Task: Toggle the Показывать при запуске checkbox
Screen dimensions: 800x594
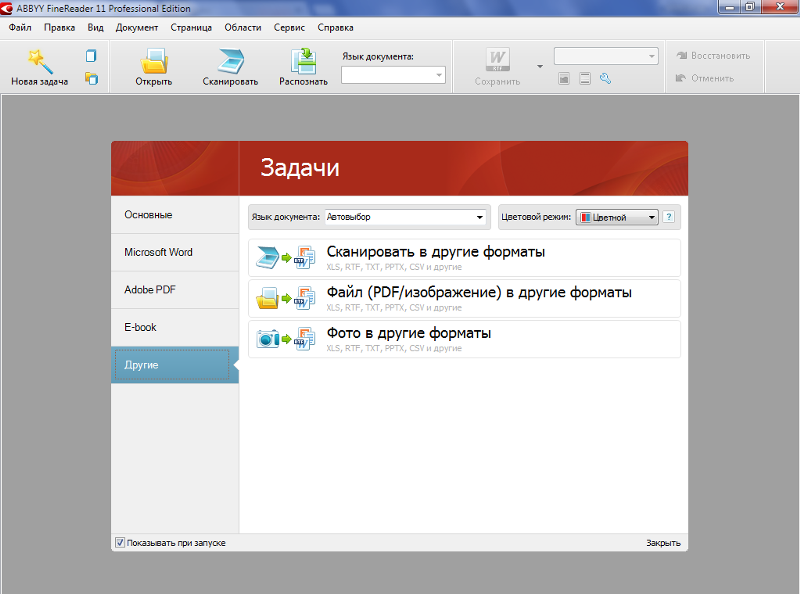Action: pyautogui.click(x=120, y=542)
